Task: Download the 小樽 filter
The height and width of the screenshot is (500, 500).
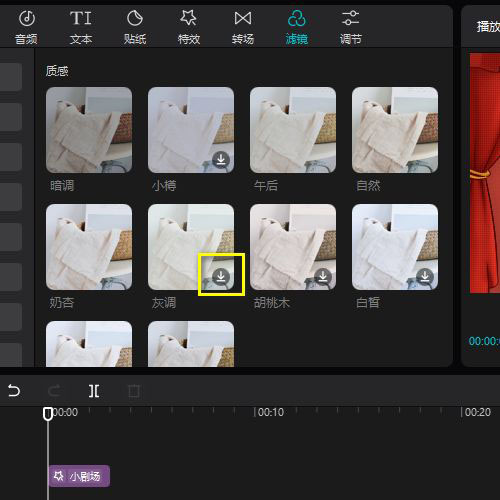Action: click(x=221, y=159)
